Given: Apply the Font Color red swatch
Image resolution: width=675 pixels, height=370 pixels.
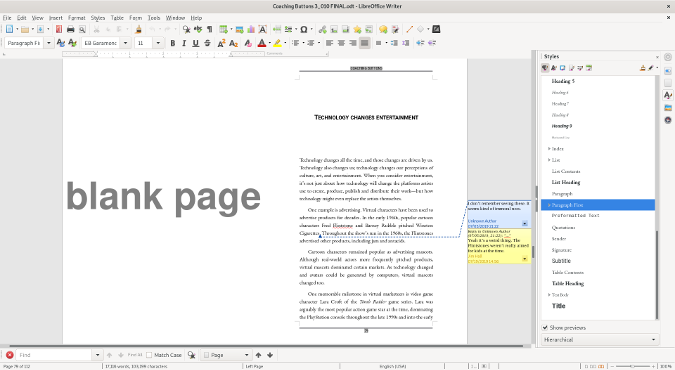Looking at the screenshot, I should pos(262,43).
